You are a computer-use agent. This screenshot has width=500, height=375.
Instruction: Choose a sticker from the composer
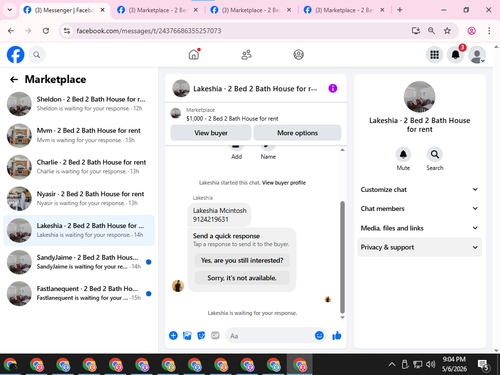[x=201, y=335]
